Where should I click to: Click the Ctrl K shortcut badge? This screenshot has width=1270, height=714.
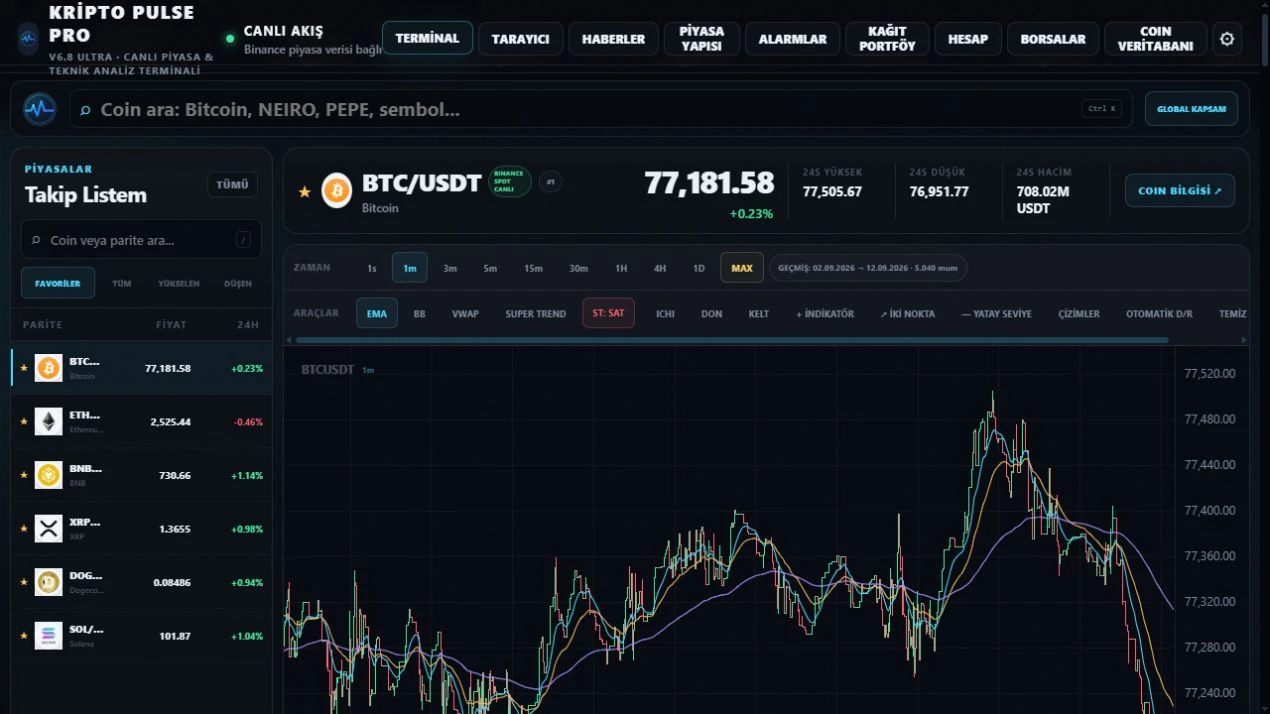coord(1101,109)
